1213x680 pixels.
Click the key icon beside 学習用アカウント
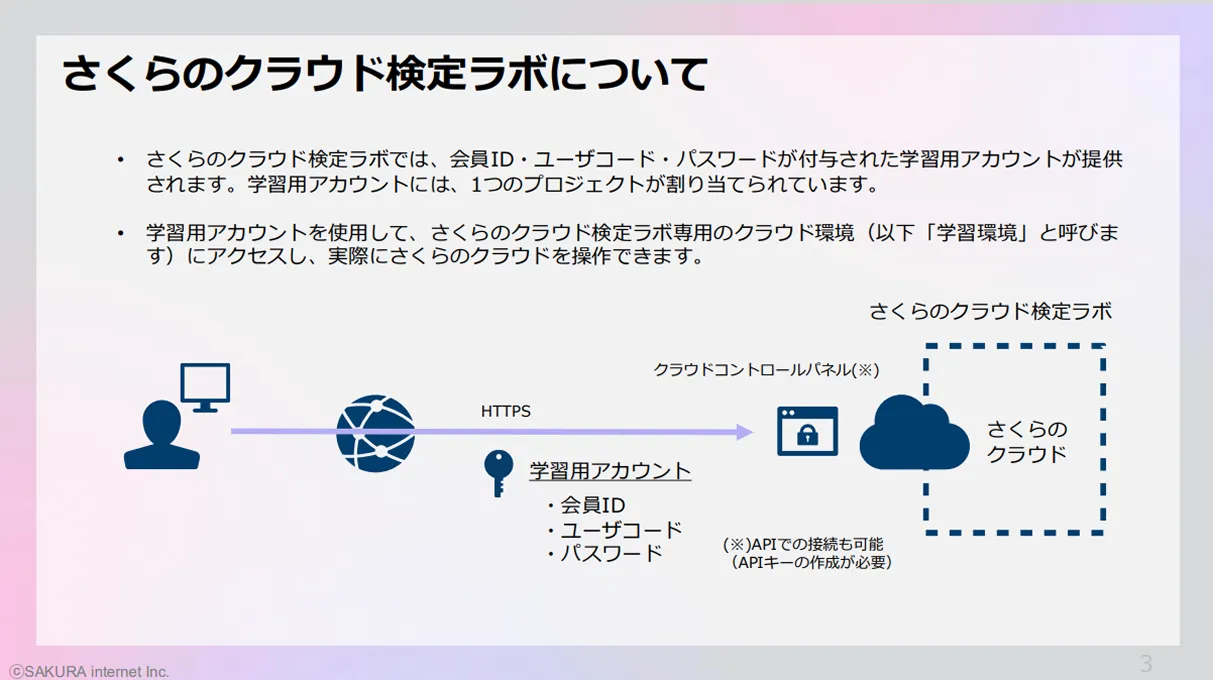(498, 472)
